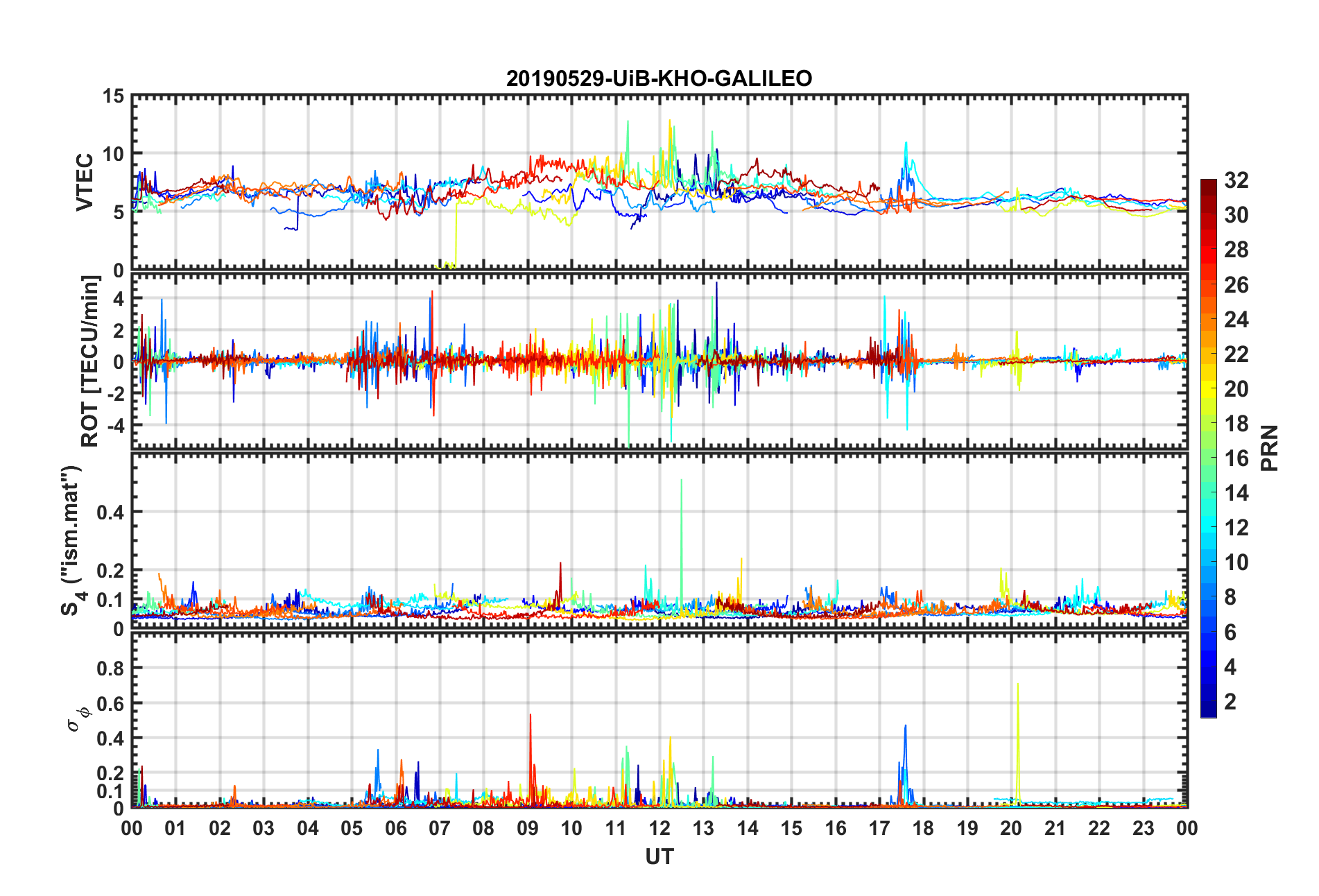This screenshot has width=1319, height=896.
Task: Click colorbar tick label 16
Action: pyautogui.click(x=1236, y=458)
